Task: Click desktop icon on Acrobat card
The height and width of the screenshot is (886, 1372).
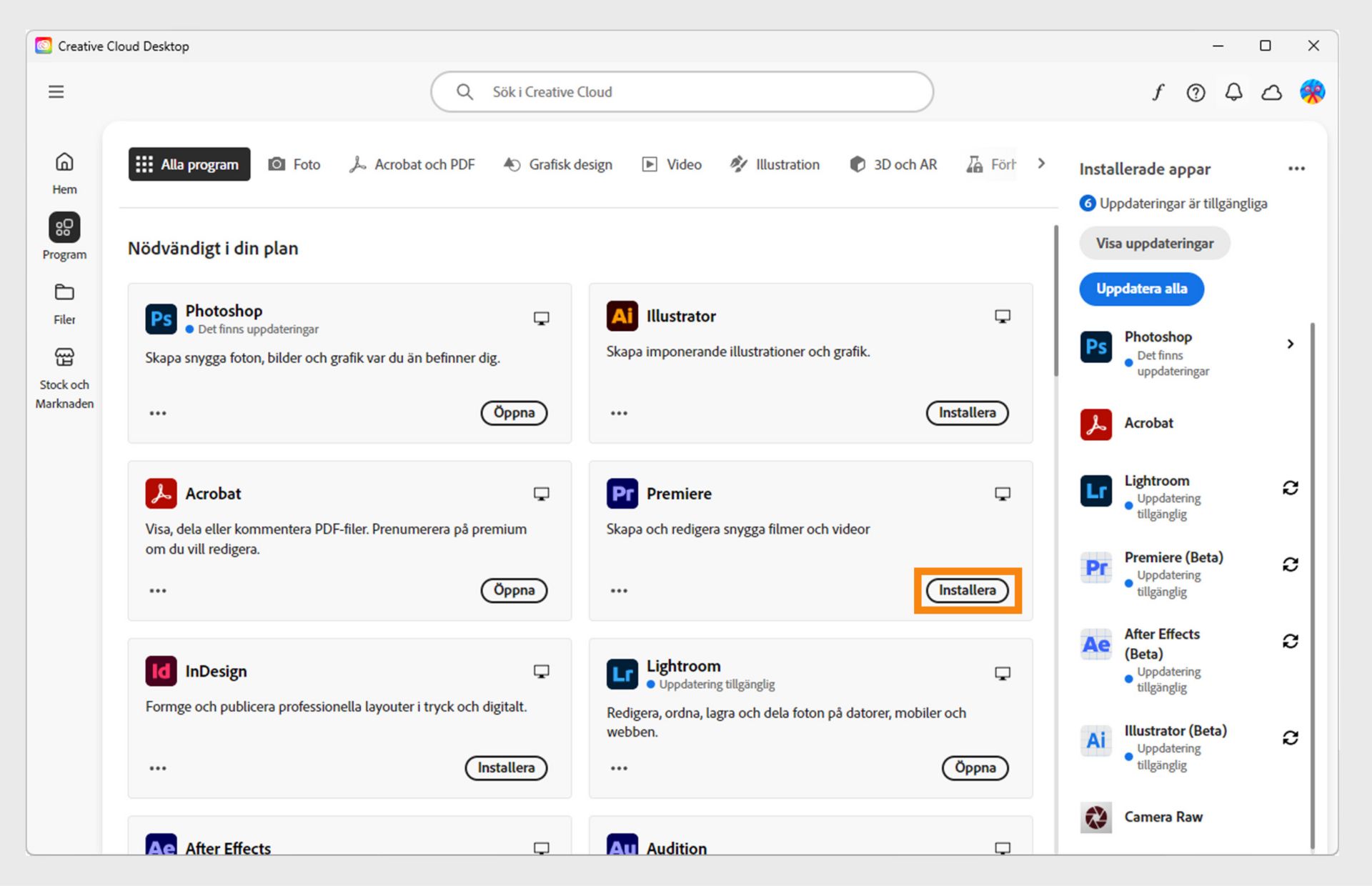Action: [x=542, y=493]
